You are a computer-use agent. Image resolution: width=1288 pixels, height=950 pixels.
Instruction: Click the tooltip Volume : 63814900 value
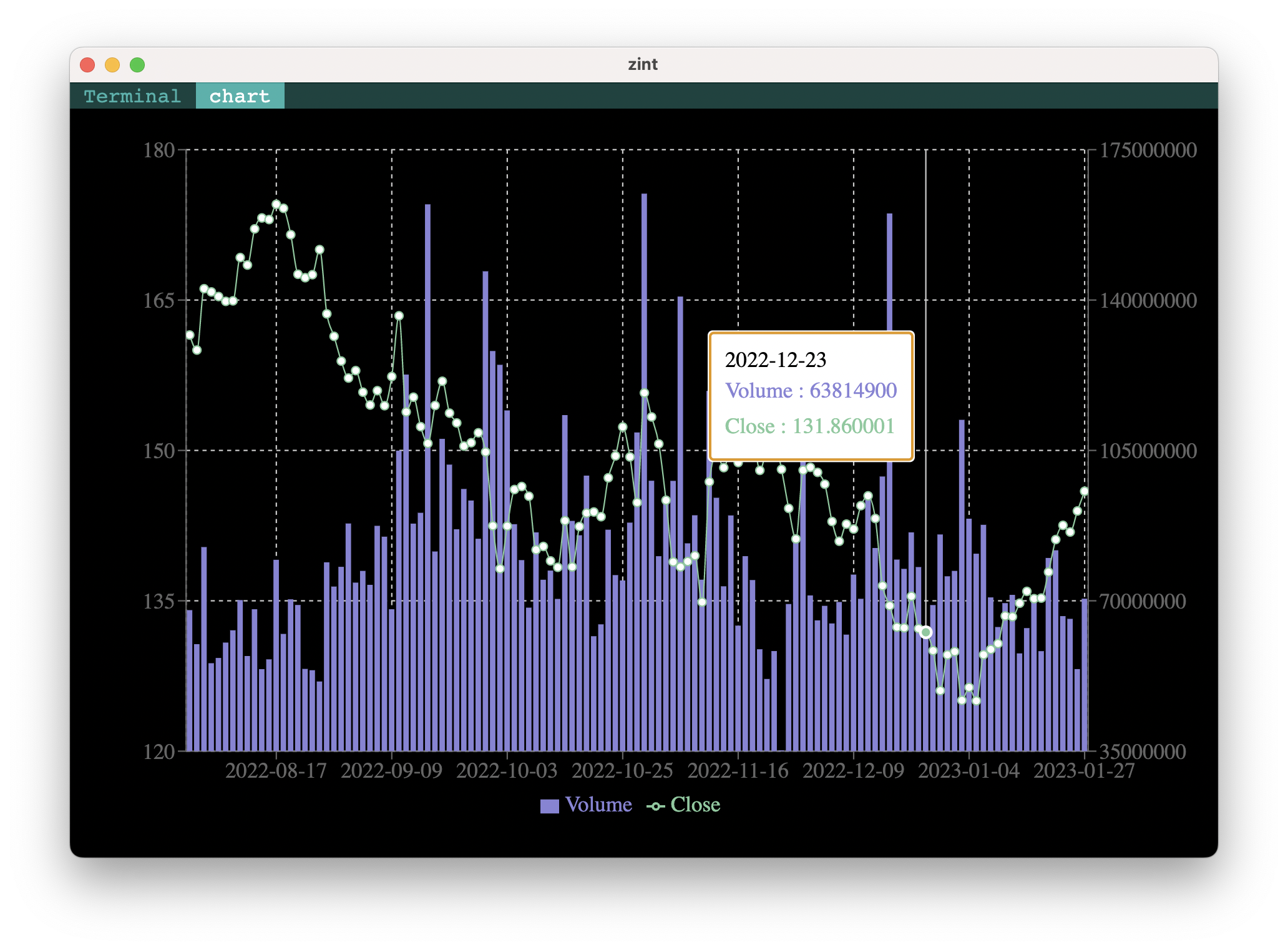(x=811, y=391)
